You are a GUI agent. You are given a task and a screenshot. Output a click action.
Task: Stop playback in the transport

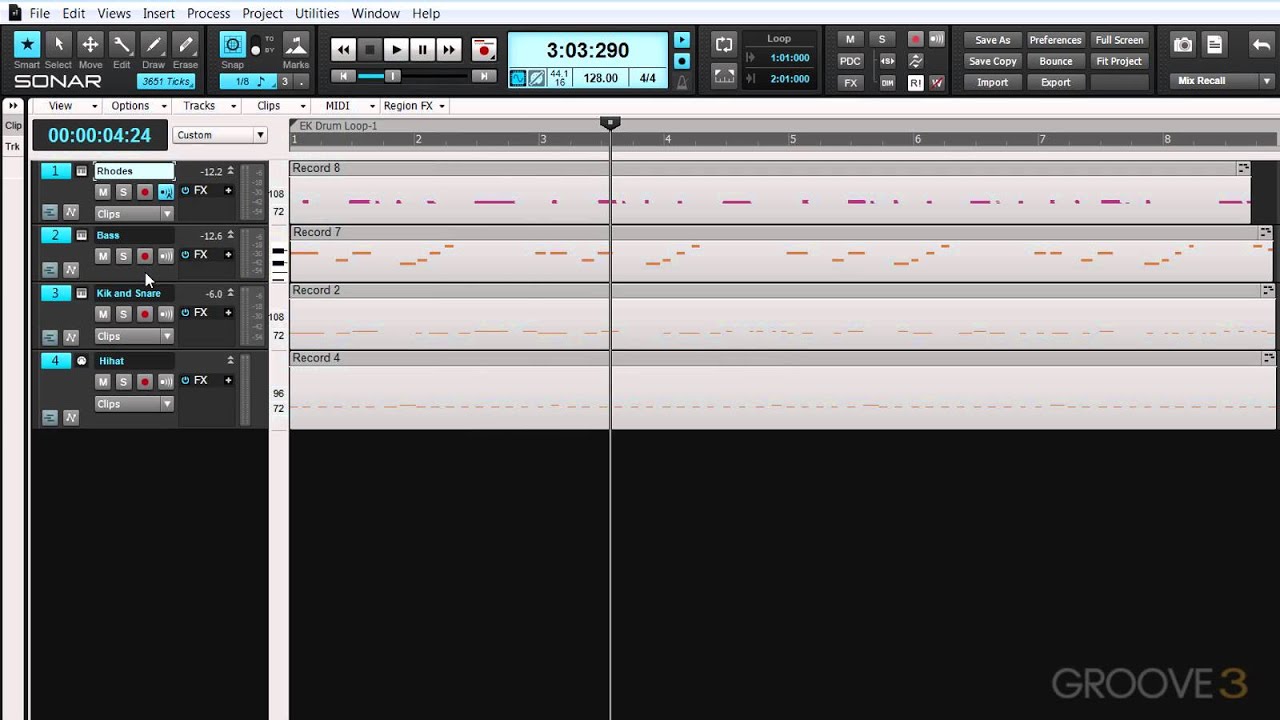coord(370,49)
